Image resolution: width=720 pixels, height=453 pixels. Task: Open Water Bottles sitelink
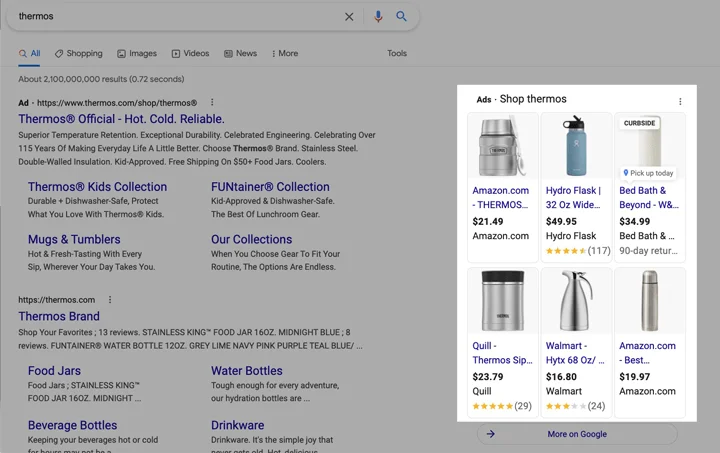tap(247, 371)
